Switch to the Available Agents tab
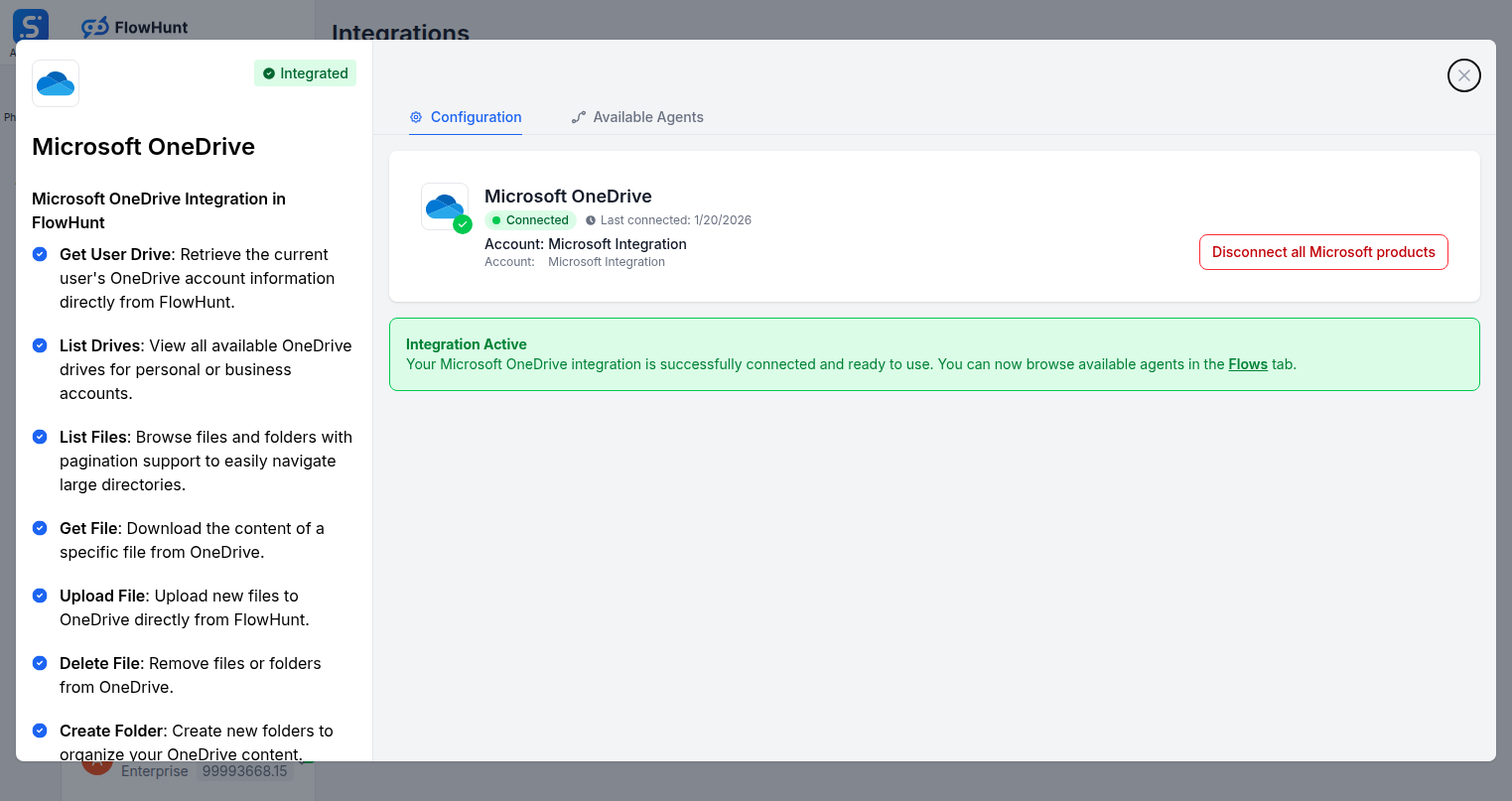Screen dimensions: 1512x801 click(637, 117)
